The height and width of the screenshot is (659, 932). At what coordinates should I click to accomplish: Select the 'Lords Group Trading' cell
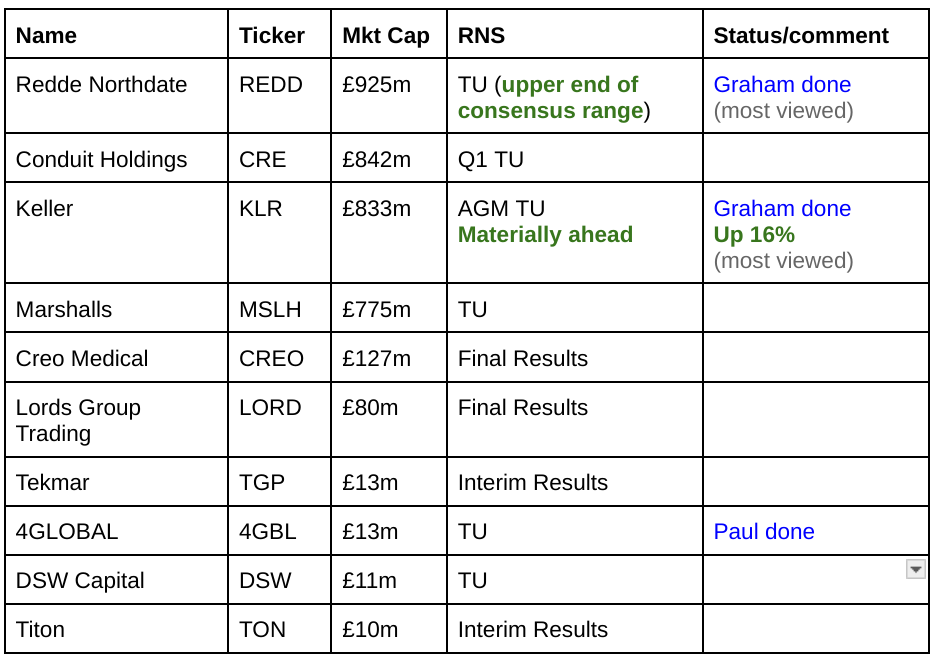click(116, 420)
